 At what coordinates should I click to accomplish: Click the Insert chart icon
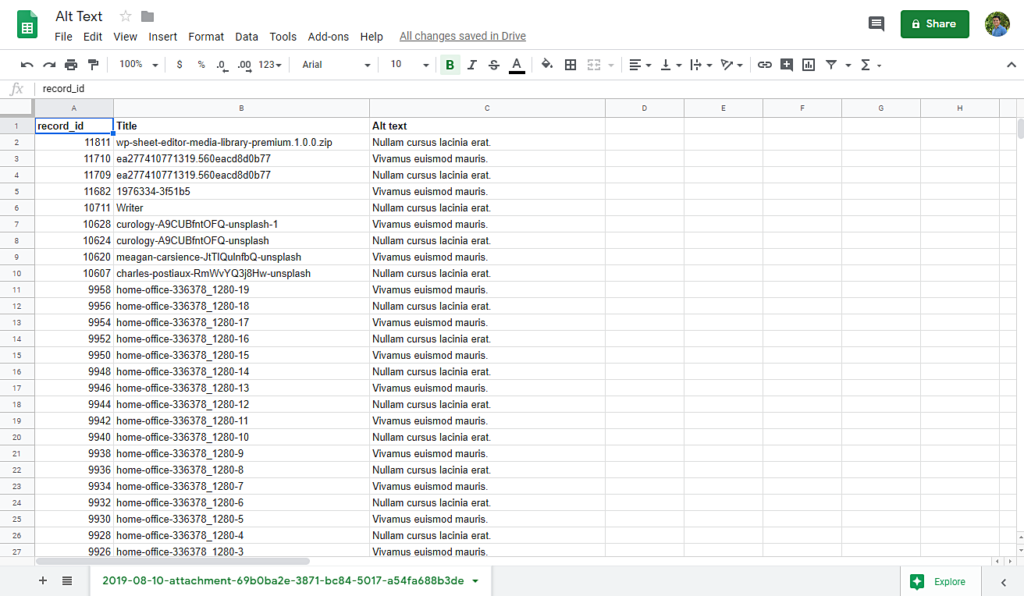(x=808, y=65)
